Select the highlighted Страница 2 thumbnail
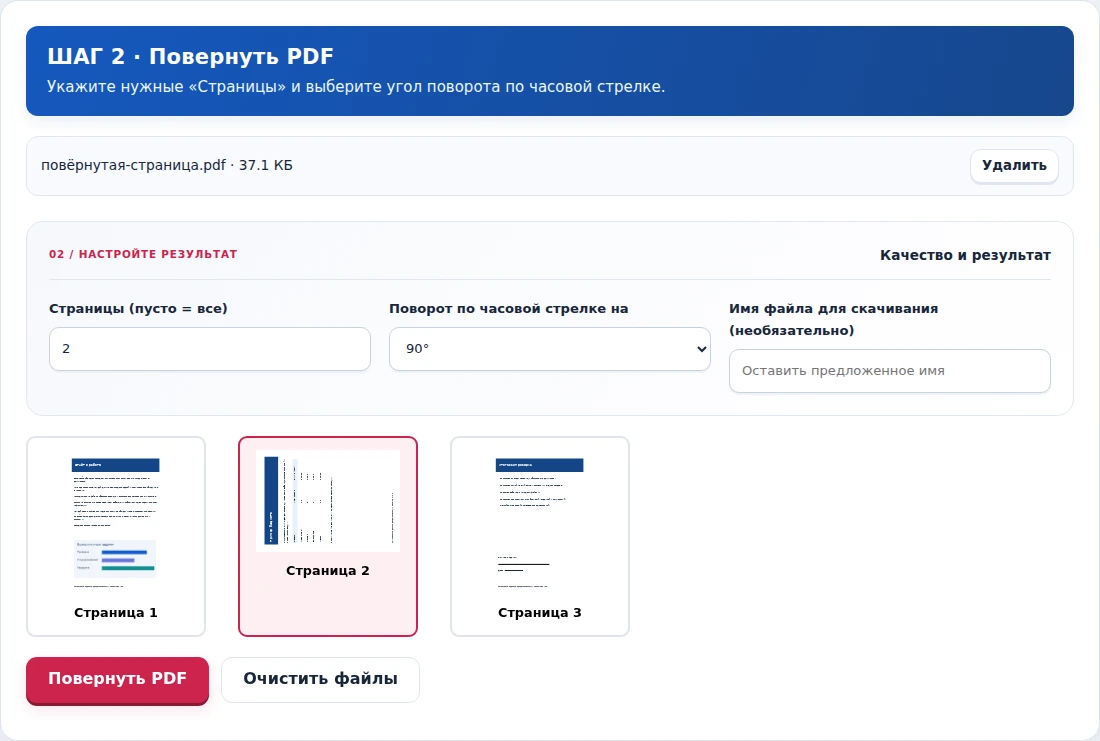1100x741 pixels. [x=328, y=537]
